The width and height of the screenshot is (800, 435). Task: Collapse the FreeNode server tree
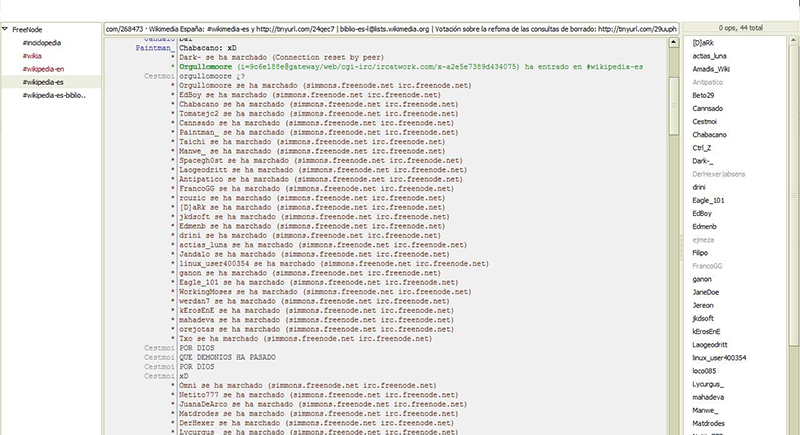(7, 31)
